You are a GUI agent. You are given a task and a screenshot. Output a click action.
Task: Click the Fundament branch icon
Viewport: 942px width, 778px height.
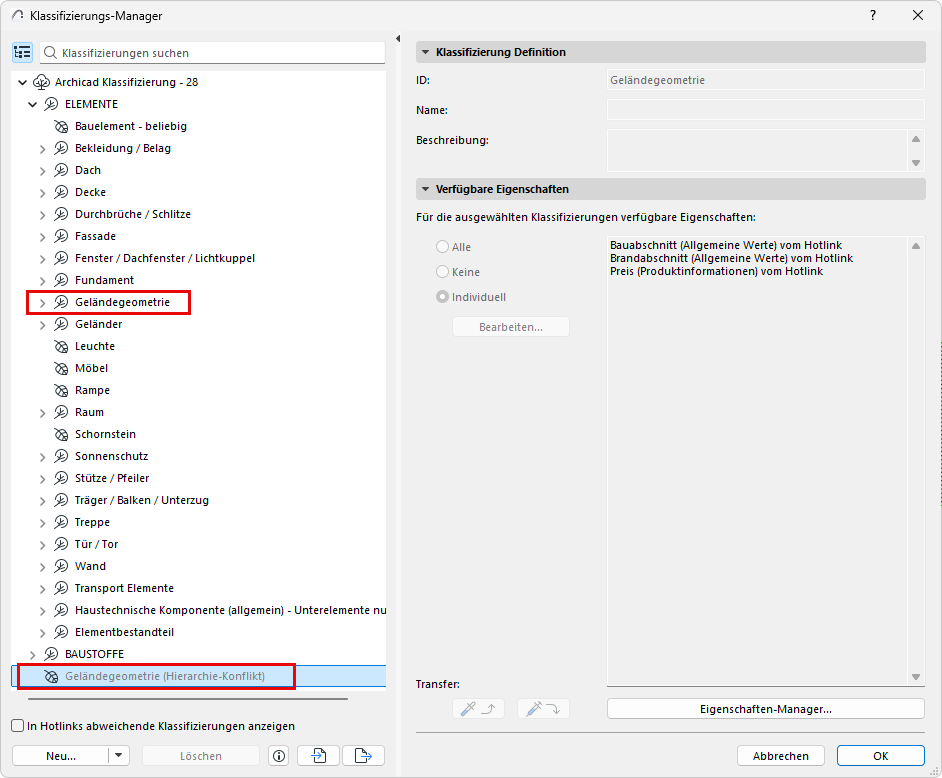(61, 280)
